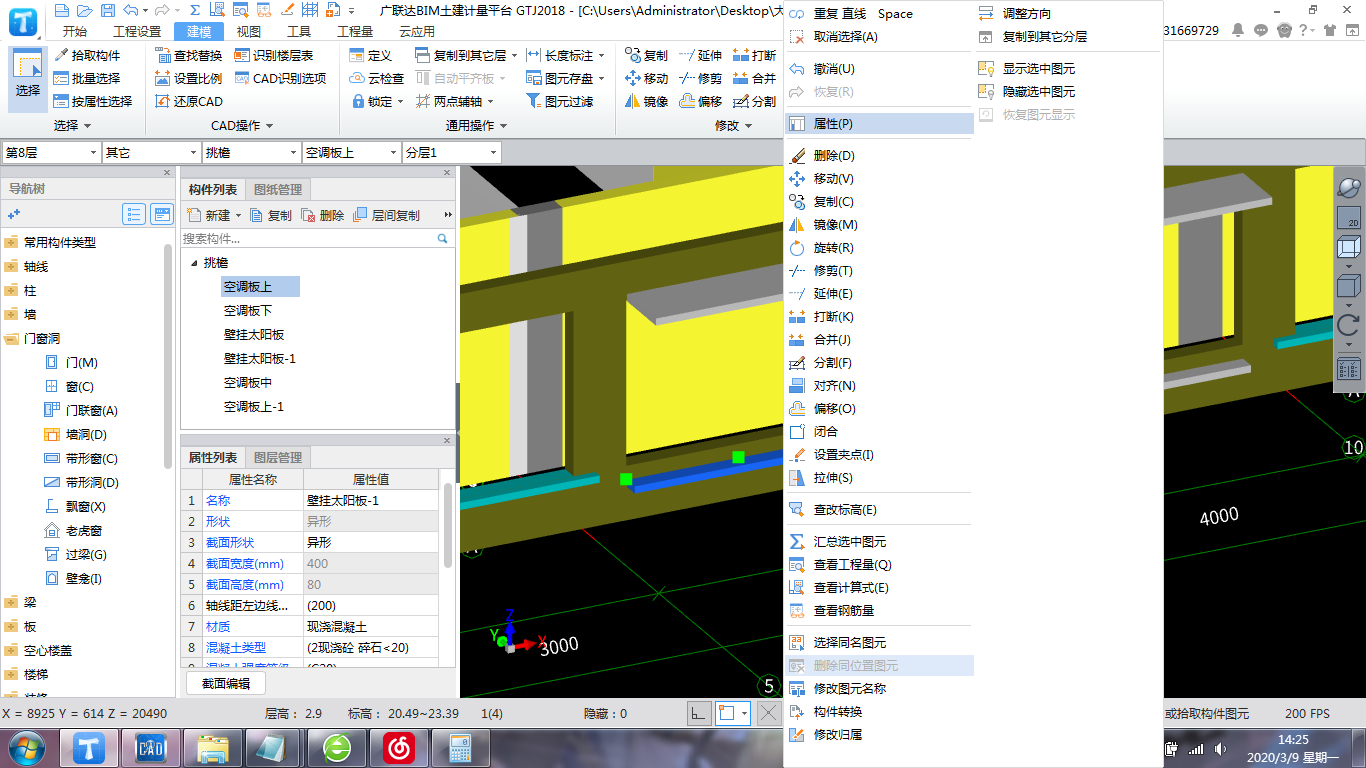
Task: Toggle navigation tree panel view icon
Action: point(162,214)
